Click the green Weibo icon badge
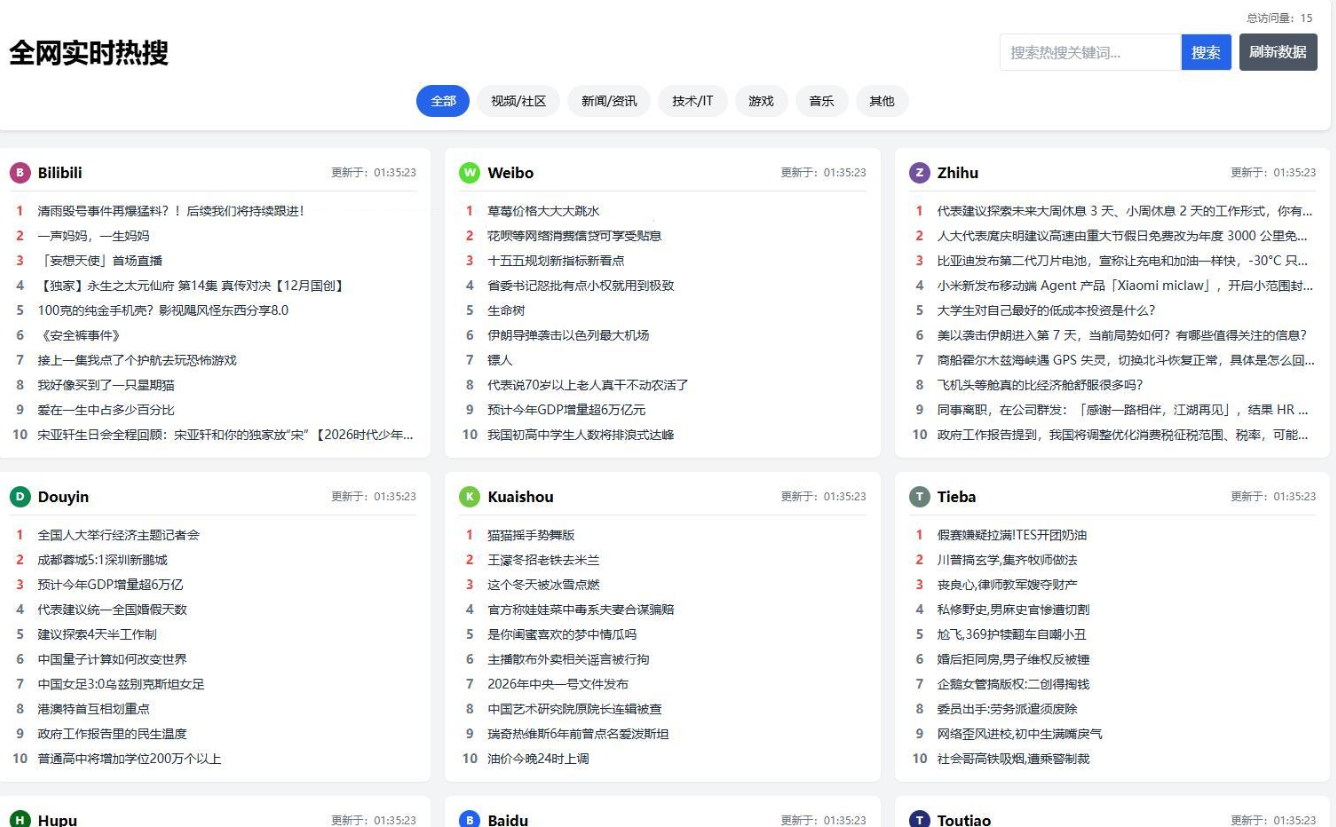 pos(469,173)
